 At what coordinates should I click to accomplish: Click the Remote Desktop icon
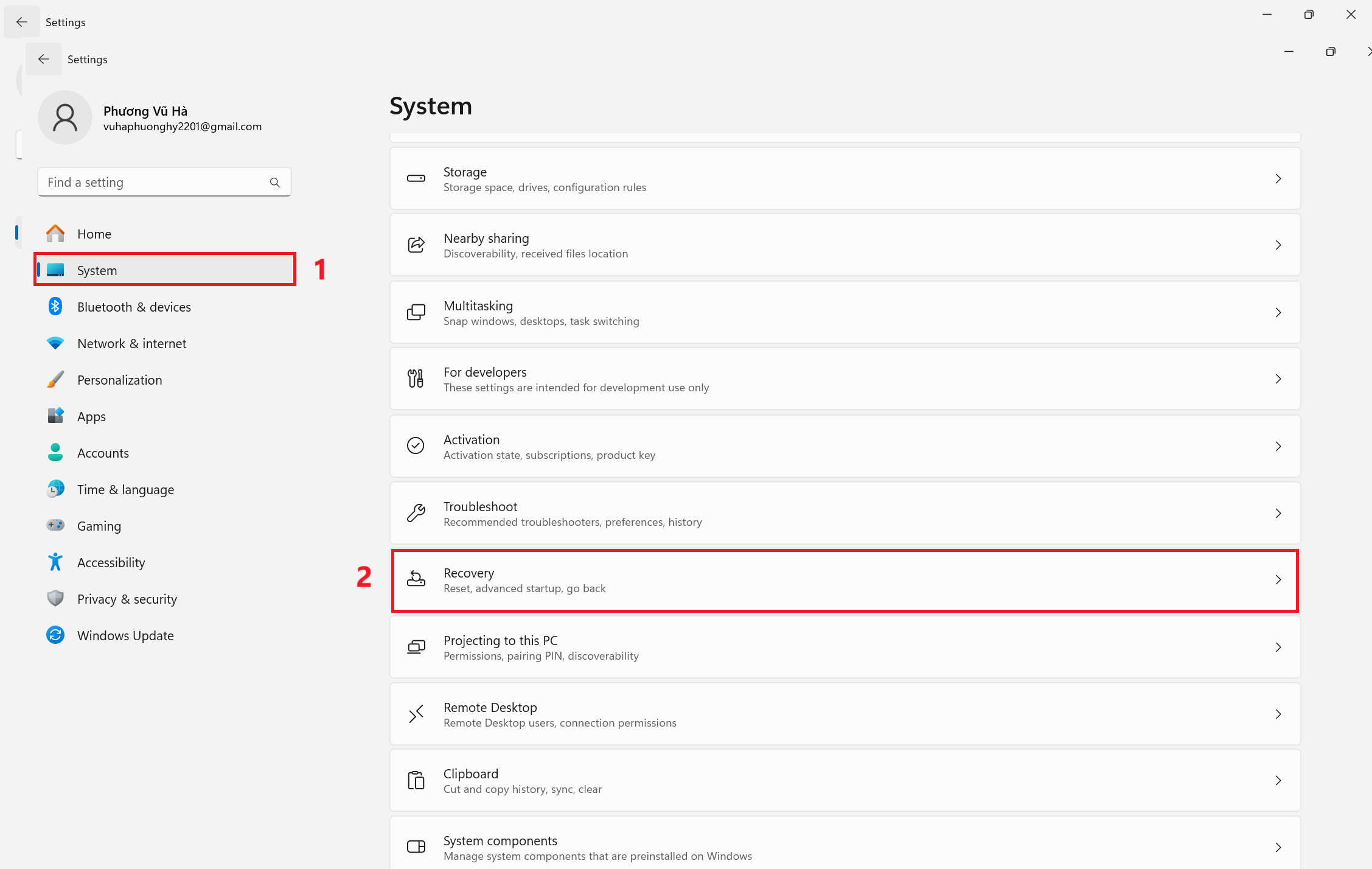pyautogui.click(x=417, y=713)
